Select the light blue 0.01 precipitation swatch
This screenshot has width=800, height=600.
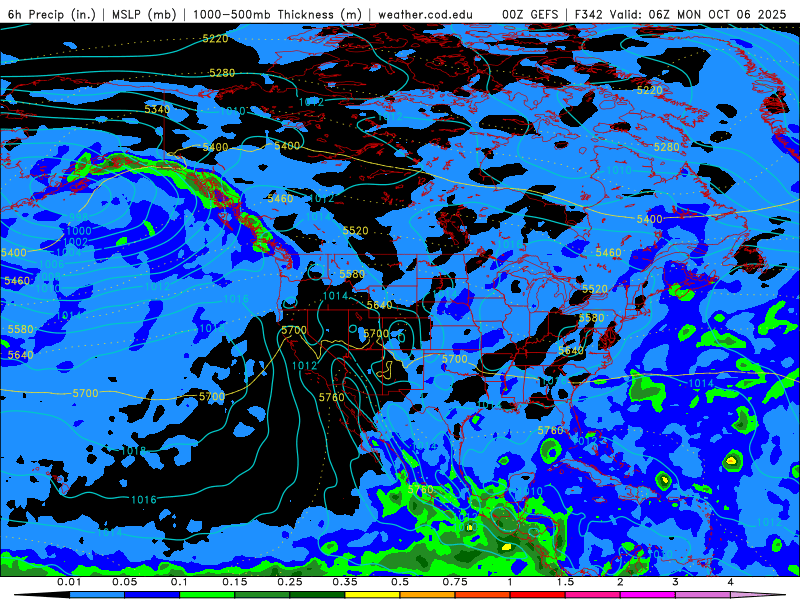[97, 595]
